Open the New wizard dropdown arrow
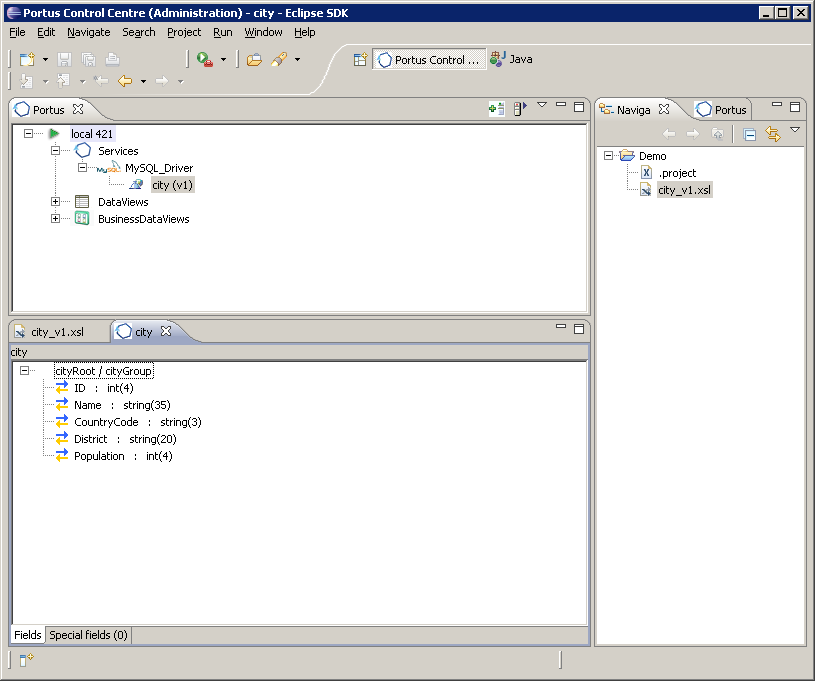The height and width of the screenshot is (681, 815). [x=45, y=60]
